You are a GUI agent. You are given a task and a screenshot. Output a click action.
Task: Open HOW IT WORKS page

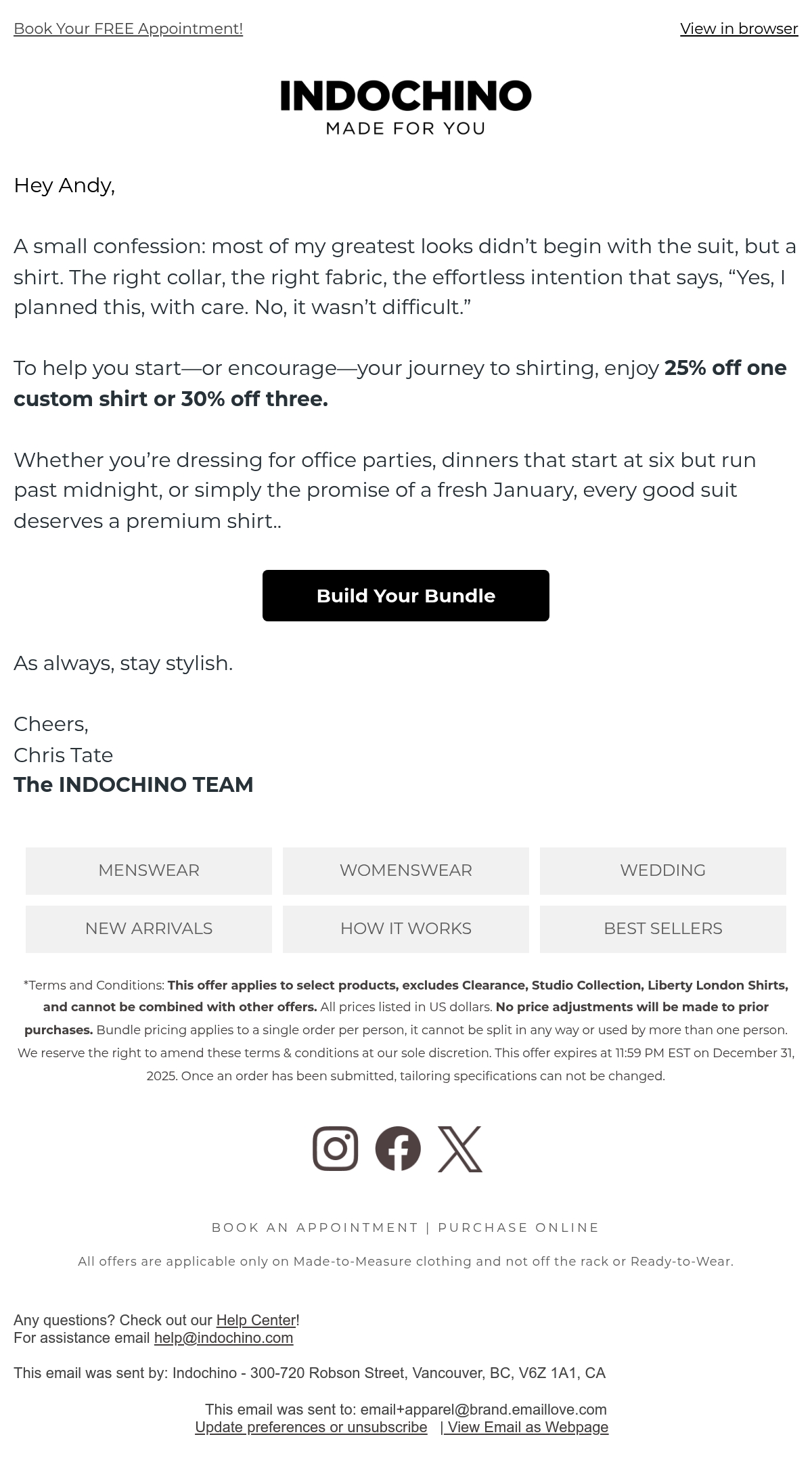pyautogui.click(x=406, y=929)
